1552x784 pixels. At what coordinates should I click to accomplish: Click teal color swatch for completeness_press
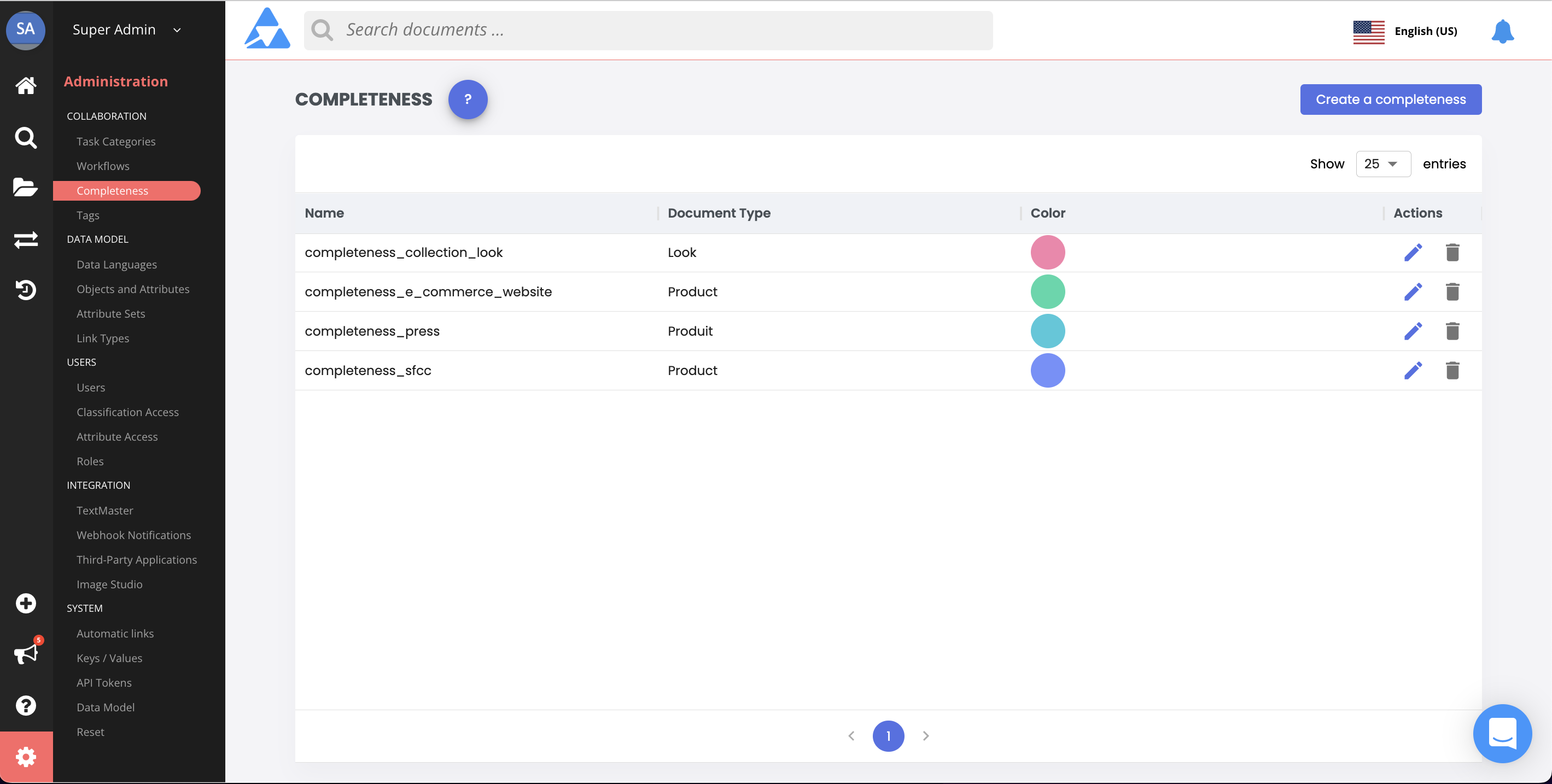[1048, 331]
